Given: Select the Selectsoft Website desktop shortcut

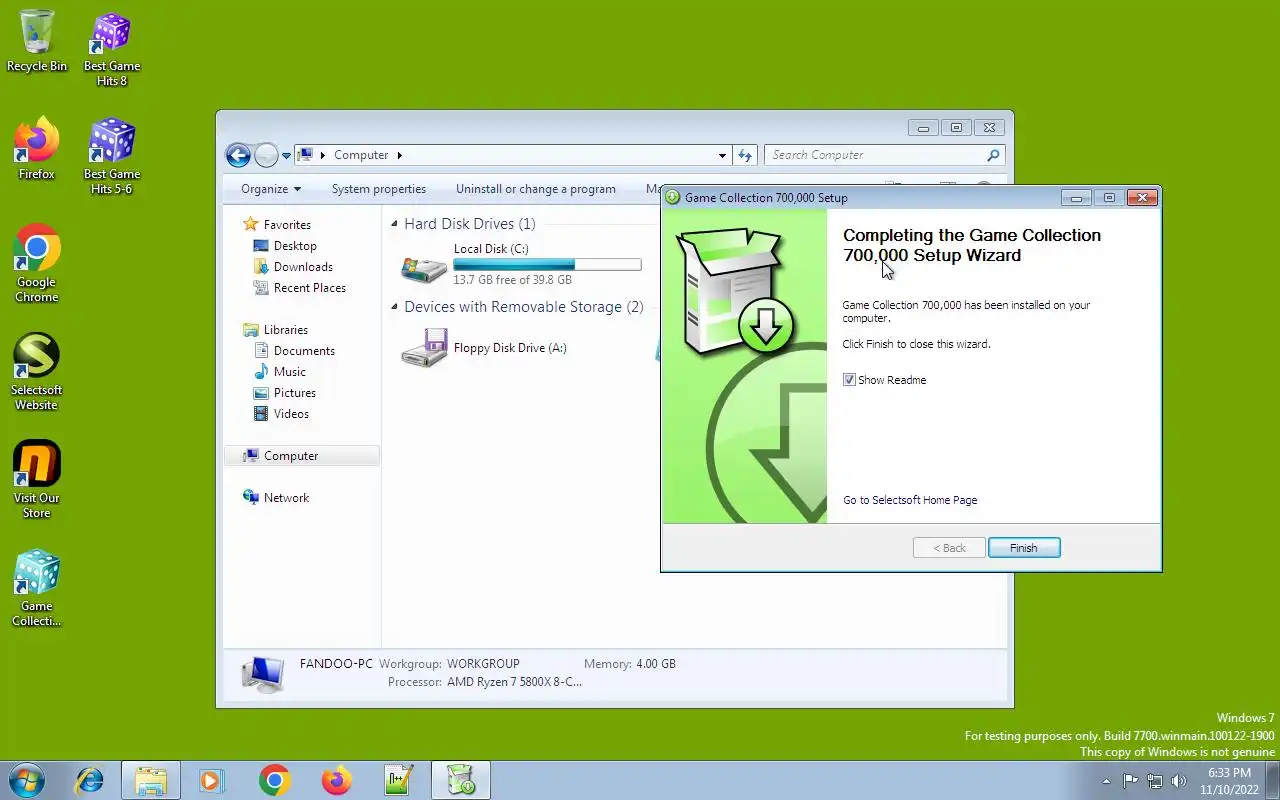Looking at the screenshot, I should pos(37,373).
